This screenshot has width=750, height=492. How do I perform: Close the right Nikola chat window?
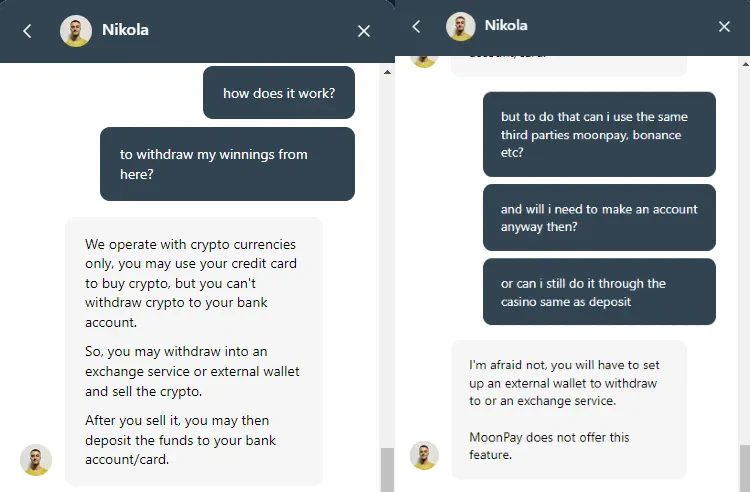724,27
